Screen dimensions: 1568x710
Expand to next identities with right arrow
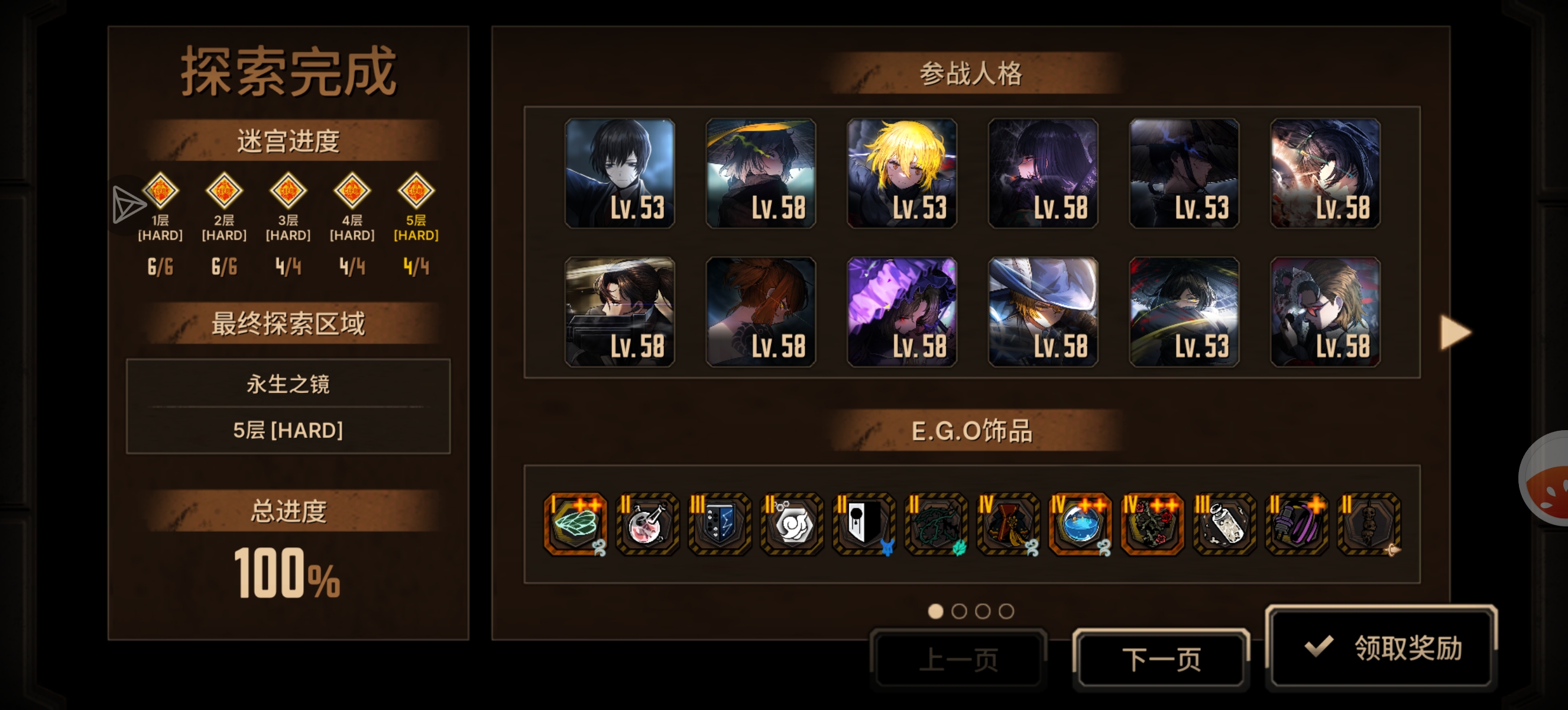(1456, 333)
